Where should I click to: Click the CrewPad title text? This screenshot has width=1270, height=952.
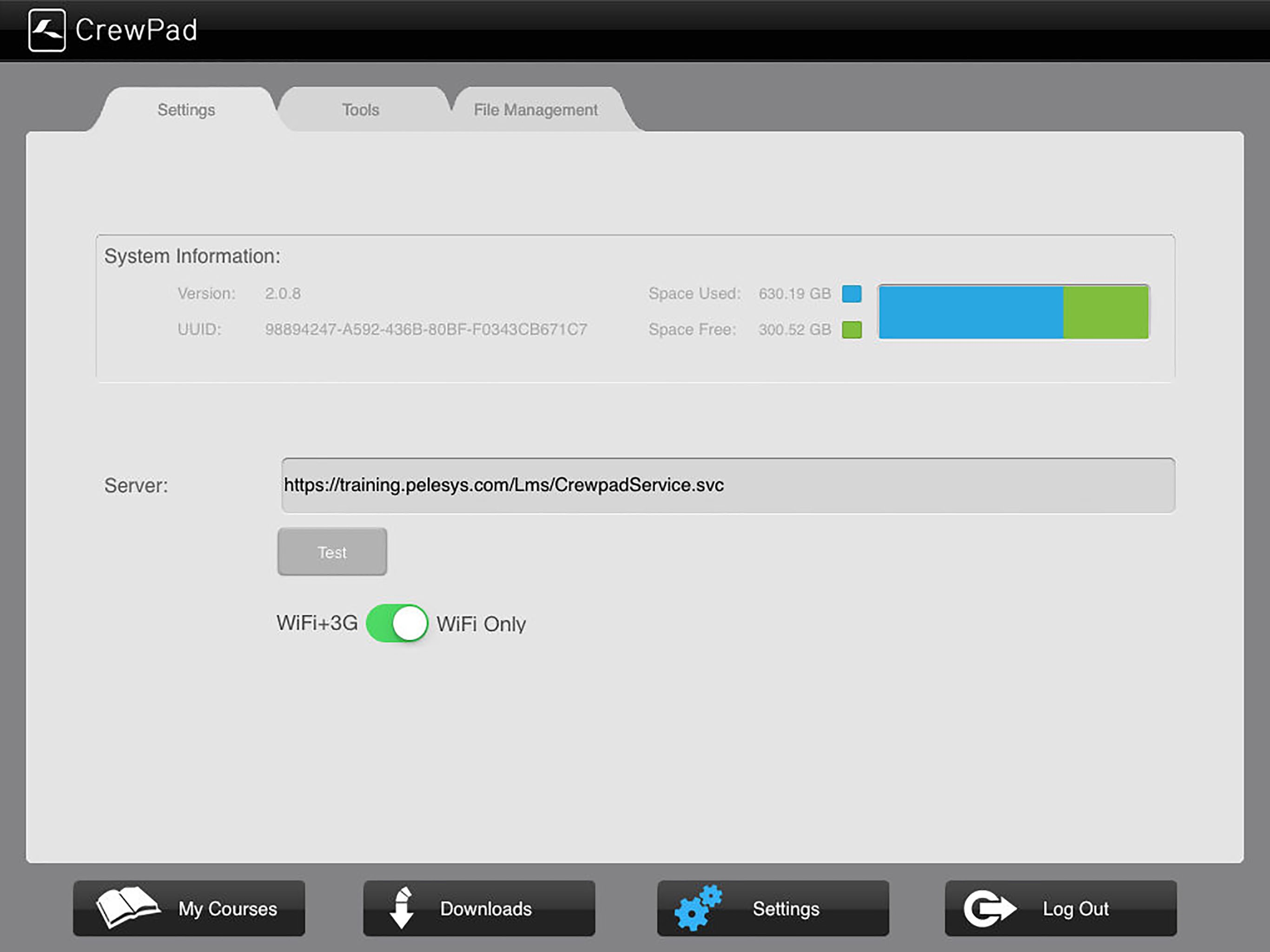click(136, 30)
